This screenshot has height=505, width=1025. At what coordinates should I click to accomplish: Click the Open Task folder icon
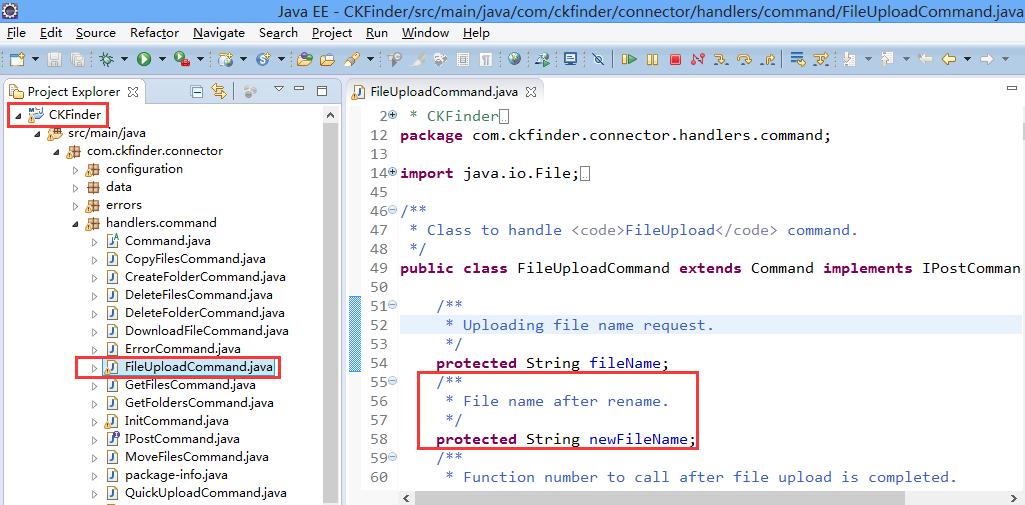(x=327, y=59)
